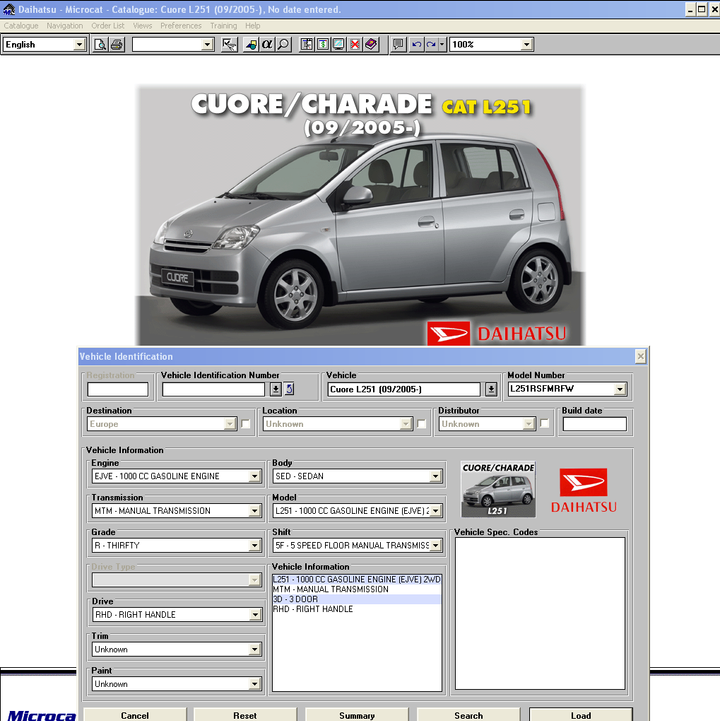Click the undo arrow toolbar icon
The image size is (720, 721).
pos(417,45)
